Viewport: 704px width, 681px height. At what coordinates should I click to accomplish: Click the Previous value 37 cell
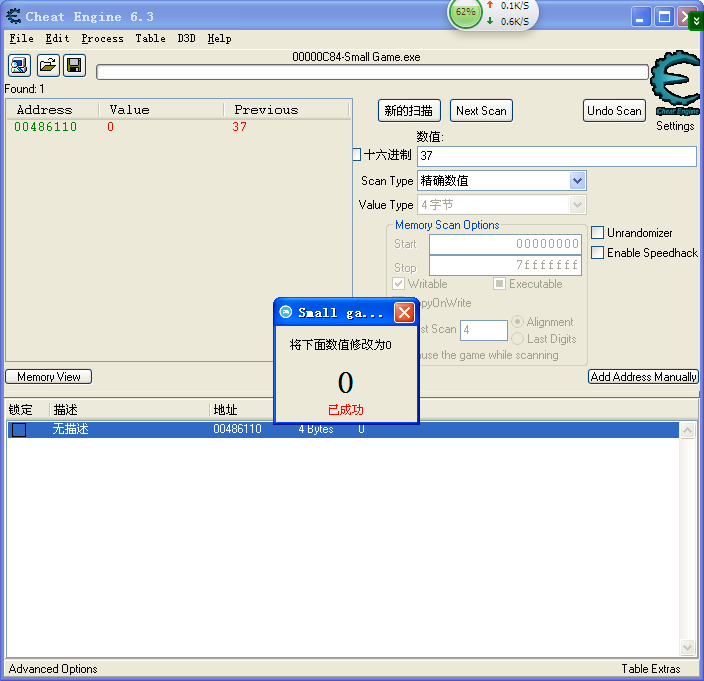tap(239, 127)
